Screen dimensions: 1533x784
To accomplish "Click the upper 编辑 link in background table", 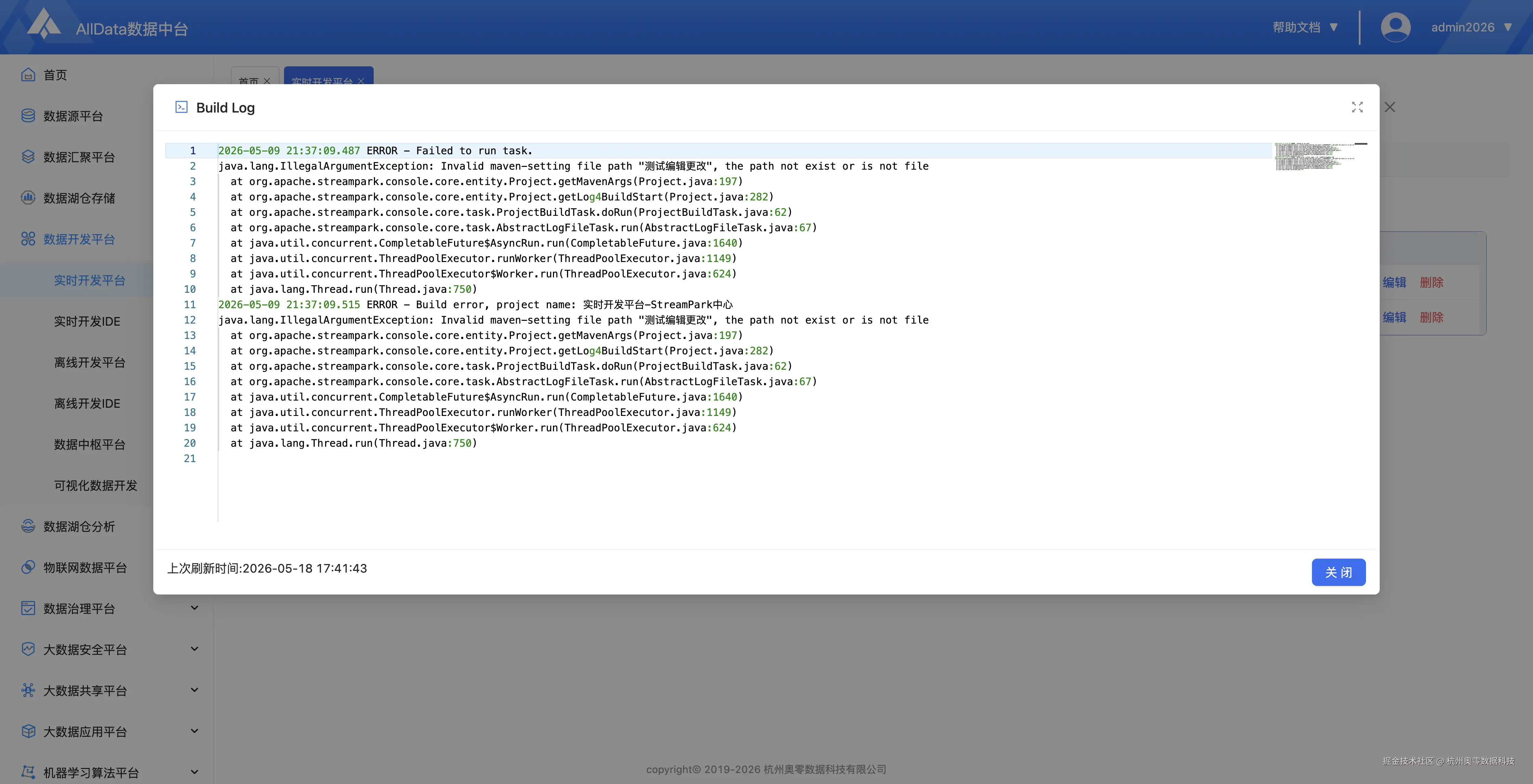I will click(1394, 283).
